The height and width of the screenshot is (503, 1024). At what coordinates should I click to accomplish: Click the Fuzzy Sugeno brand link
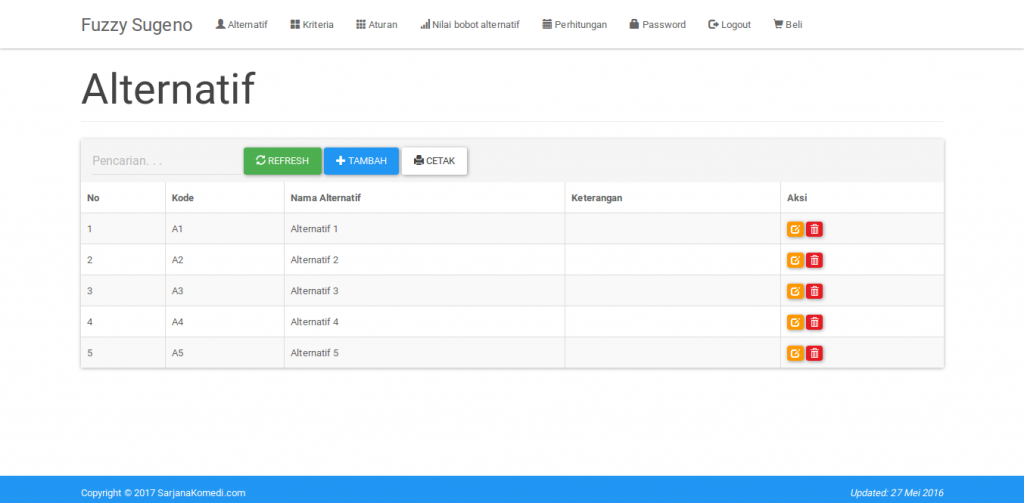coord(137,25)
